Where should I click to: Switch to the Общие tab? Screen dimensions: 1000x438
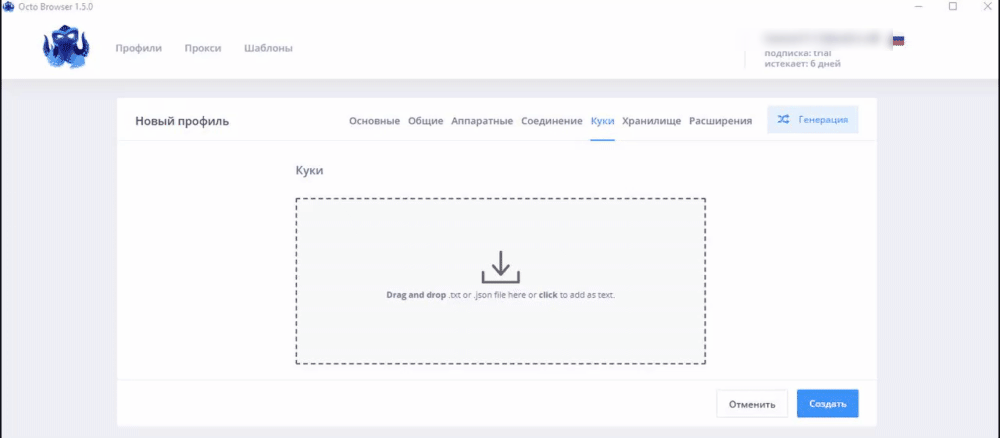point(425,121)
